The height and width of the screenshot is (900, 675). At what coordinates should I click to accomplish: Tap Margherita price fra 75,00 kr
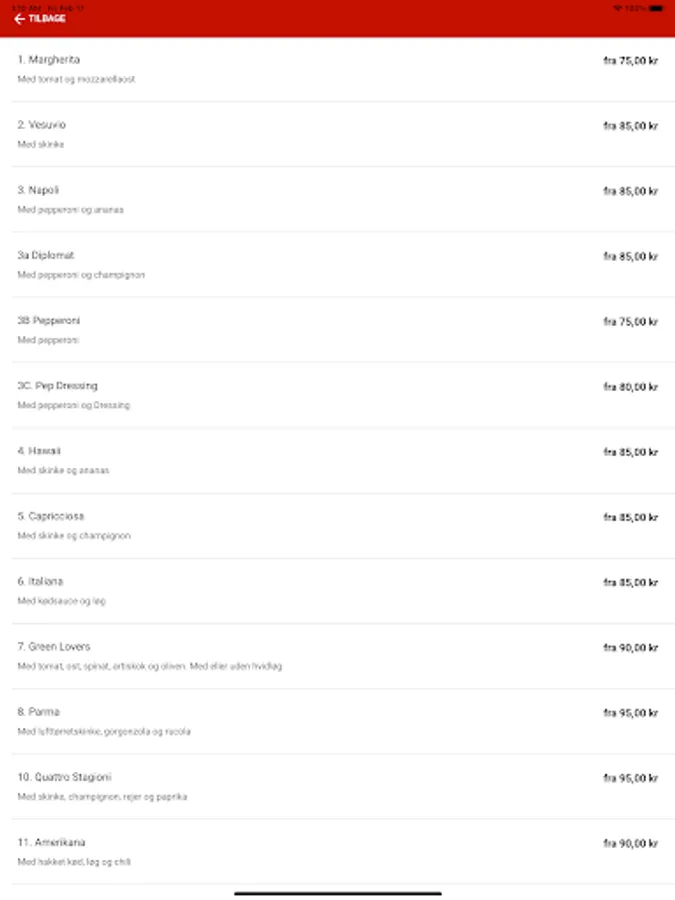click(x=630, y=61)
